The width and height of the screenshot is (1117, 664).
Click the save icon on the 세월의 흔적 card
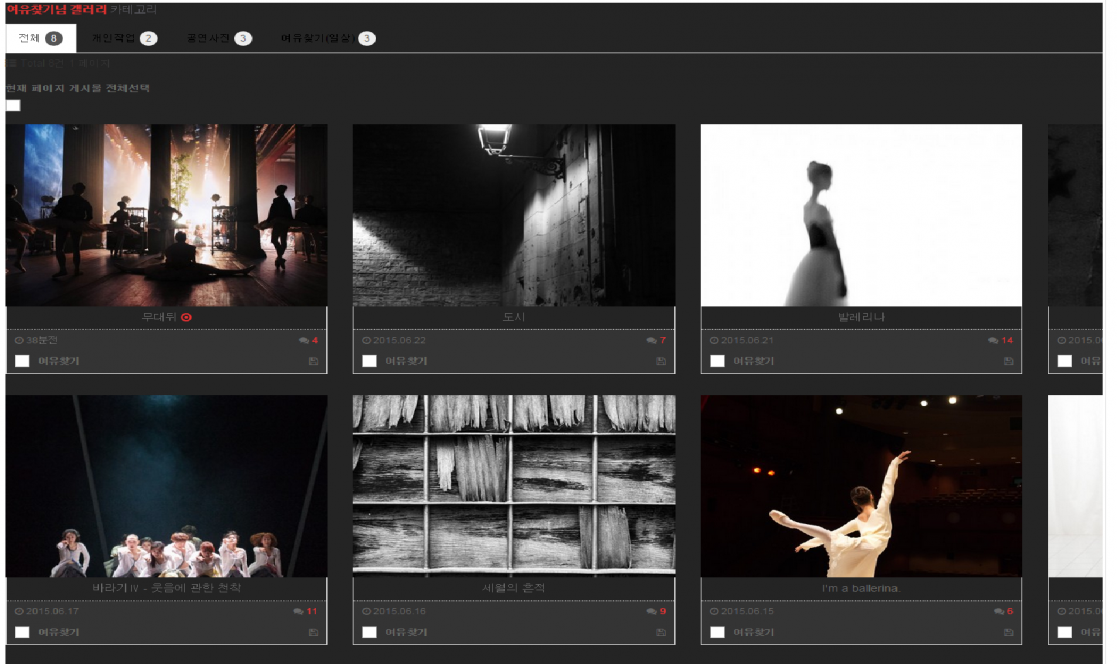(x=660, y=632)
